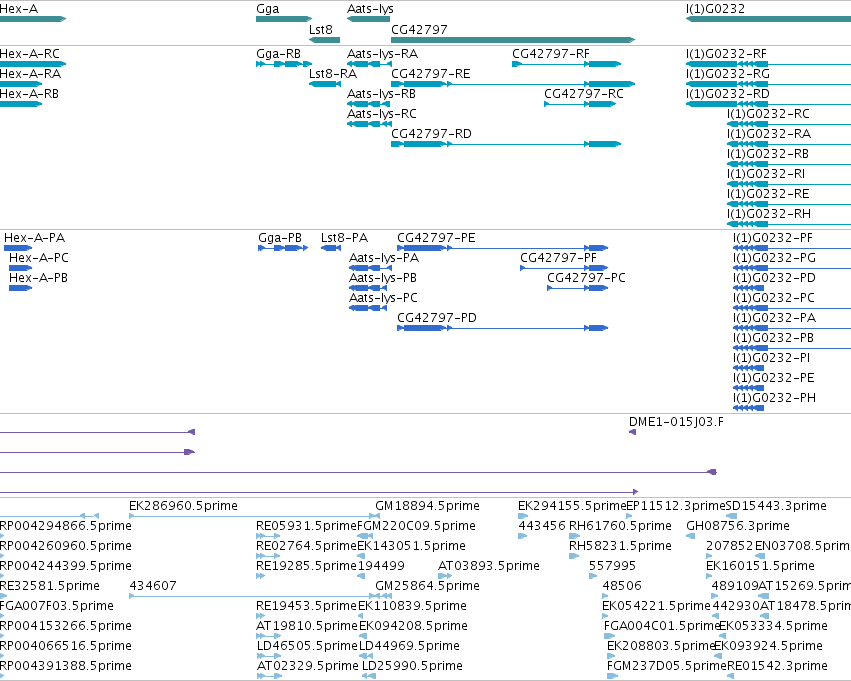
Task: Select the l(1)G0232 gene feature
Action: tap(769, 19)
